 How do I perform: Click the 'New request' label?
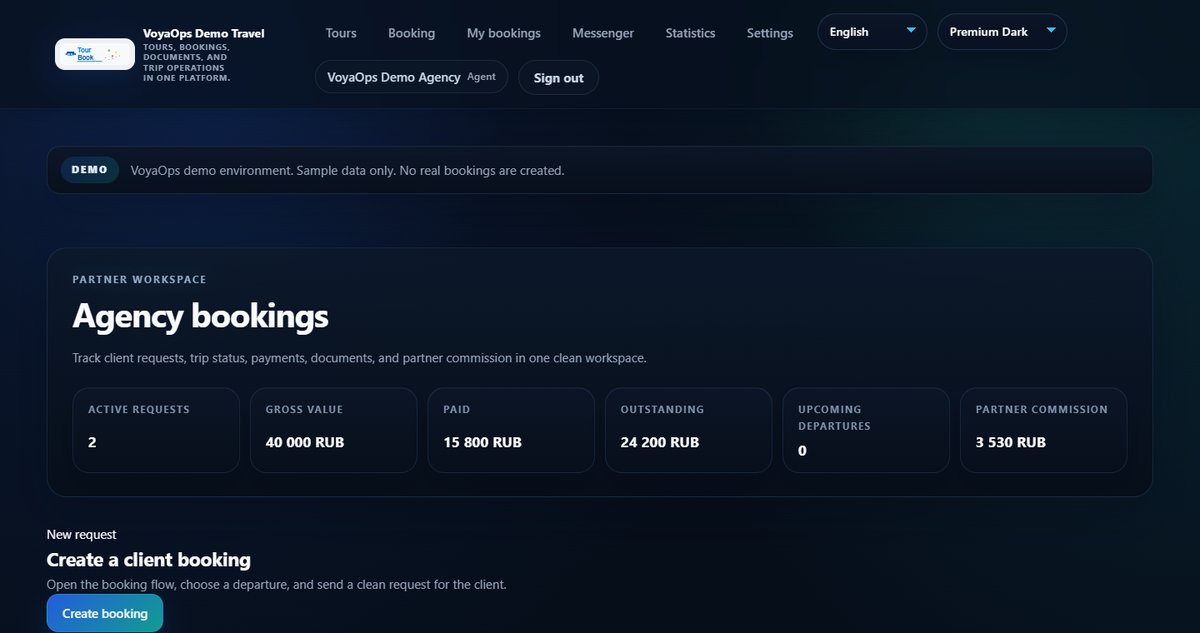click(82, 535)
